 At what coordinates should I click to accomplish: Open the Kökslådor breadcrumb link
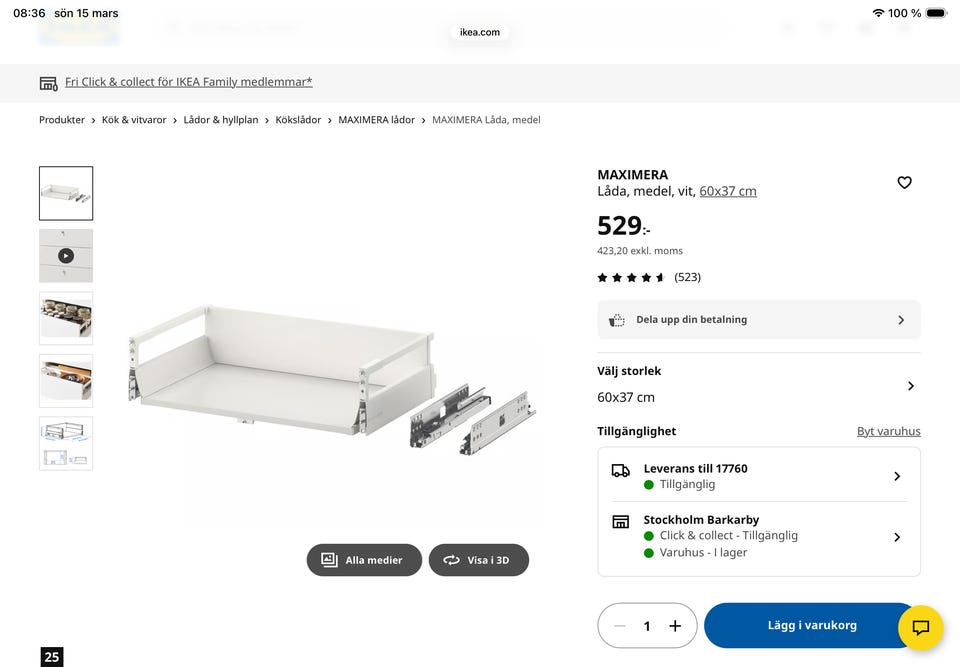pyautogui.click(x=298, y=120)
